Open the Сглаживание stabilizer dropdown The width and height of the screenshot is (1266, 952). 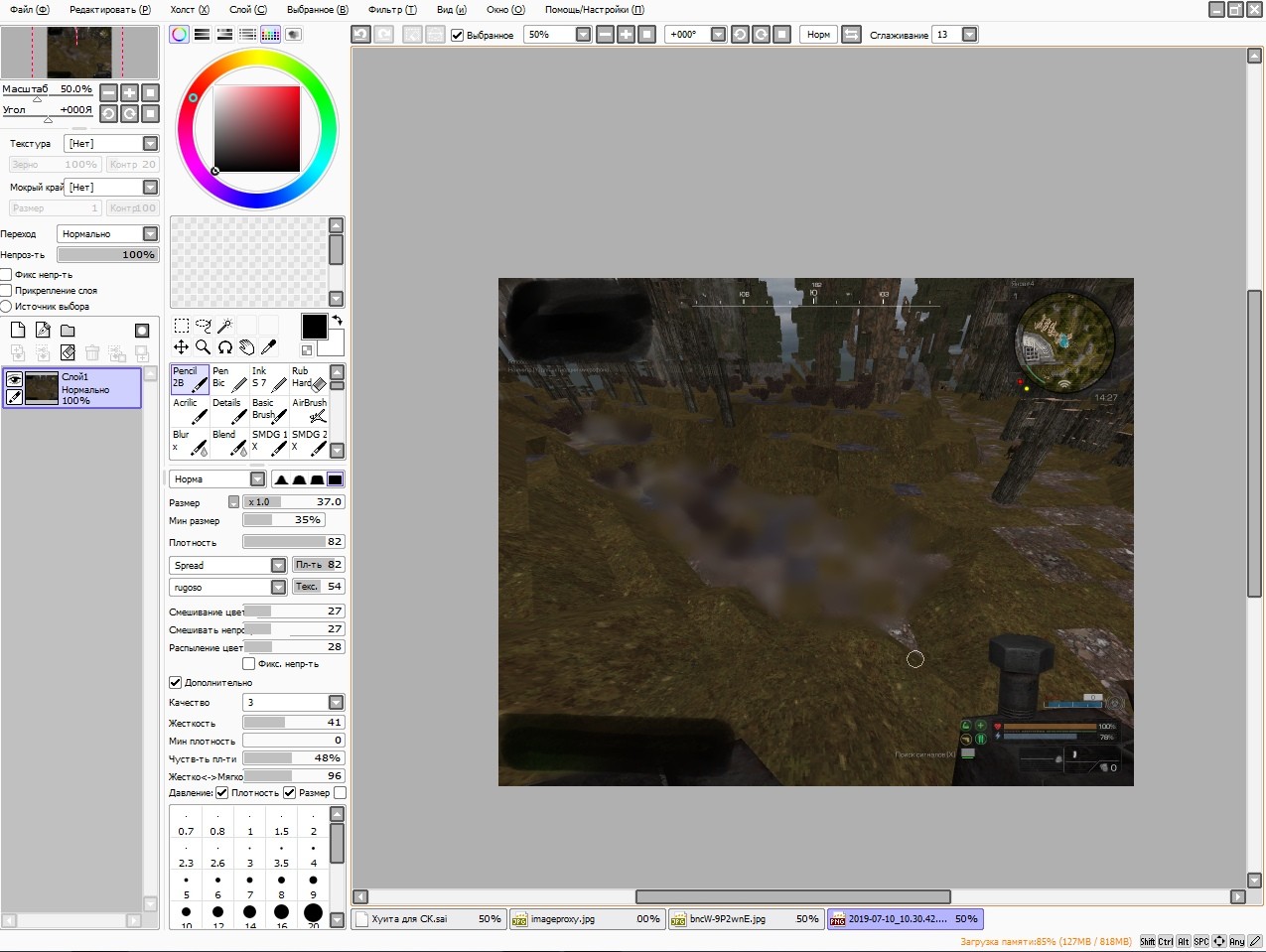(x=970, y=35)
